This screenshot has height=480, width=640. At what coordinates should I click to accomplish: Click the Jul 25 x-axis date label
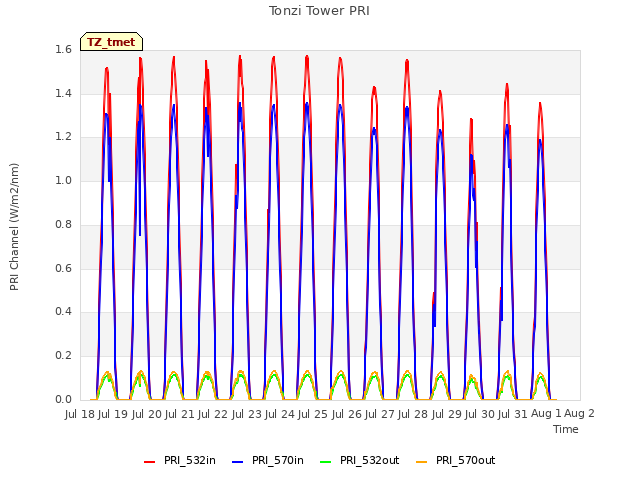tap(313, 414)
